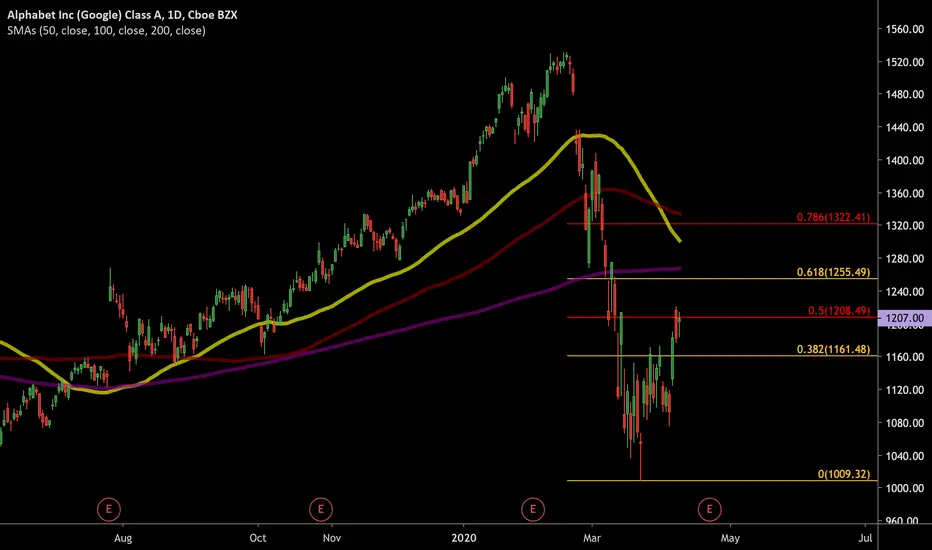Click the May label on time axis
Image resolution: width=932 pixels, height=550 pixels.
tap(730, 538)
